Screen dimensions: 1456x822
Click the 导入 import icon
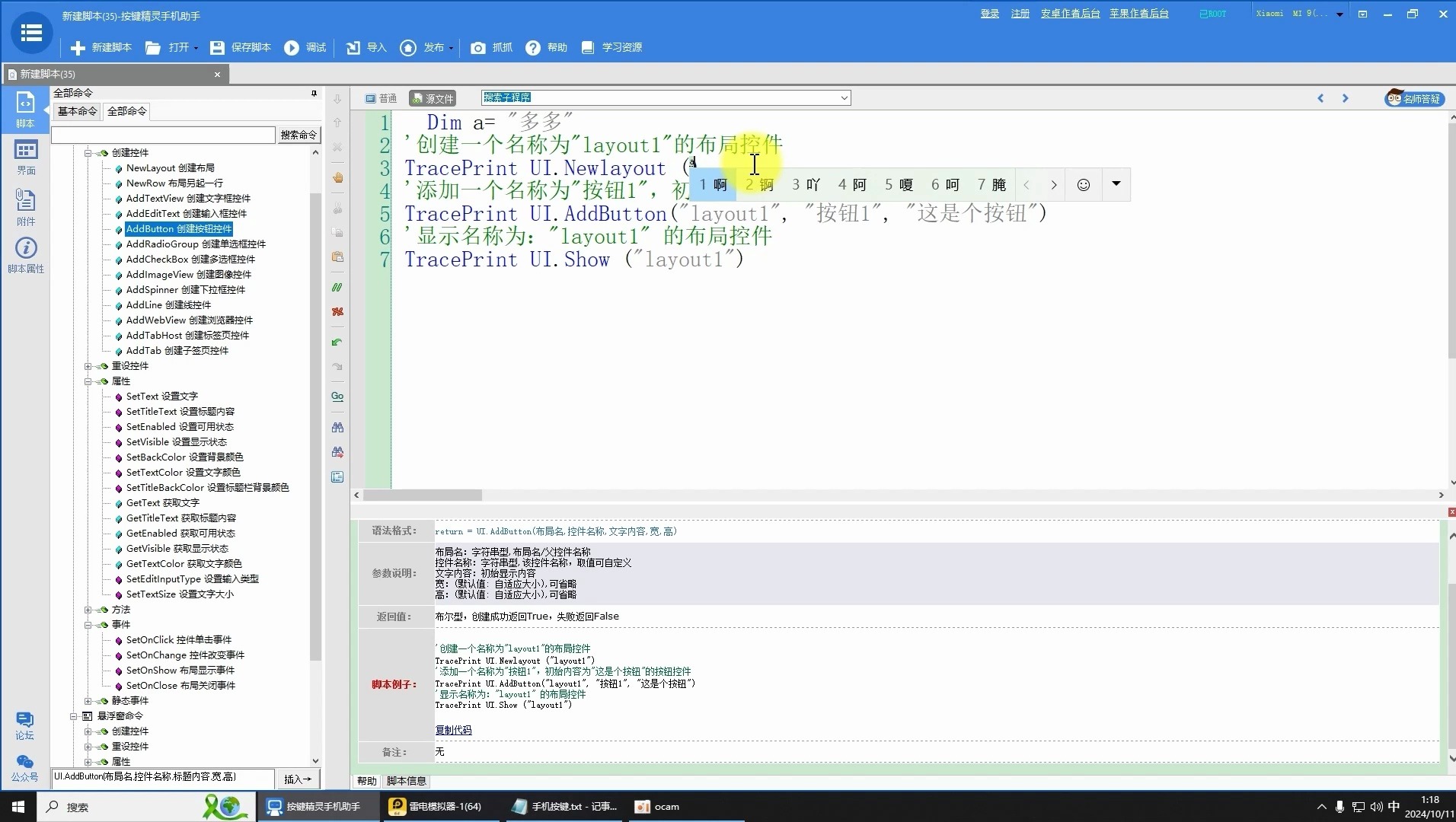coord(353,47)
